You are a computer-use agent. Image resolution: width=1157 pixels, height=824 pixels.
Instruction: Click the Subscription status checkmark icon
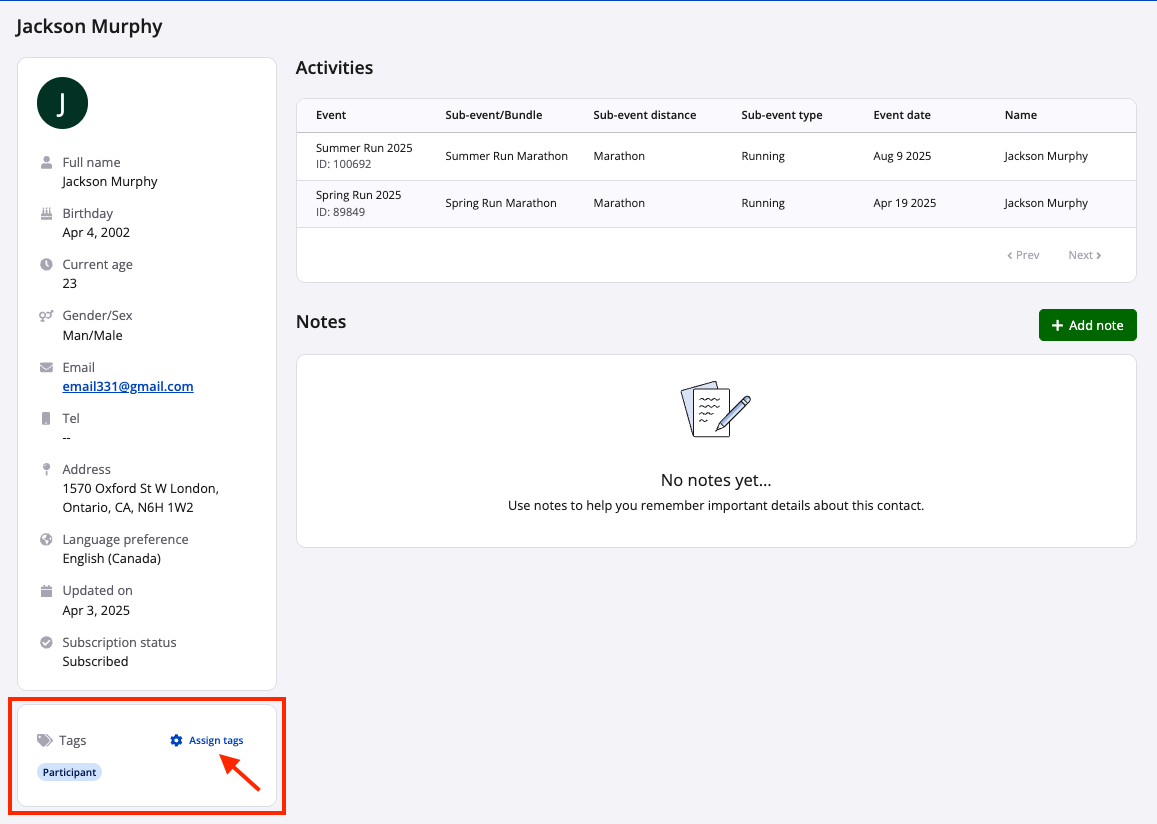pyautogui.click(x=46, y=643)
